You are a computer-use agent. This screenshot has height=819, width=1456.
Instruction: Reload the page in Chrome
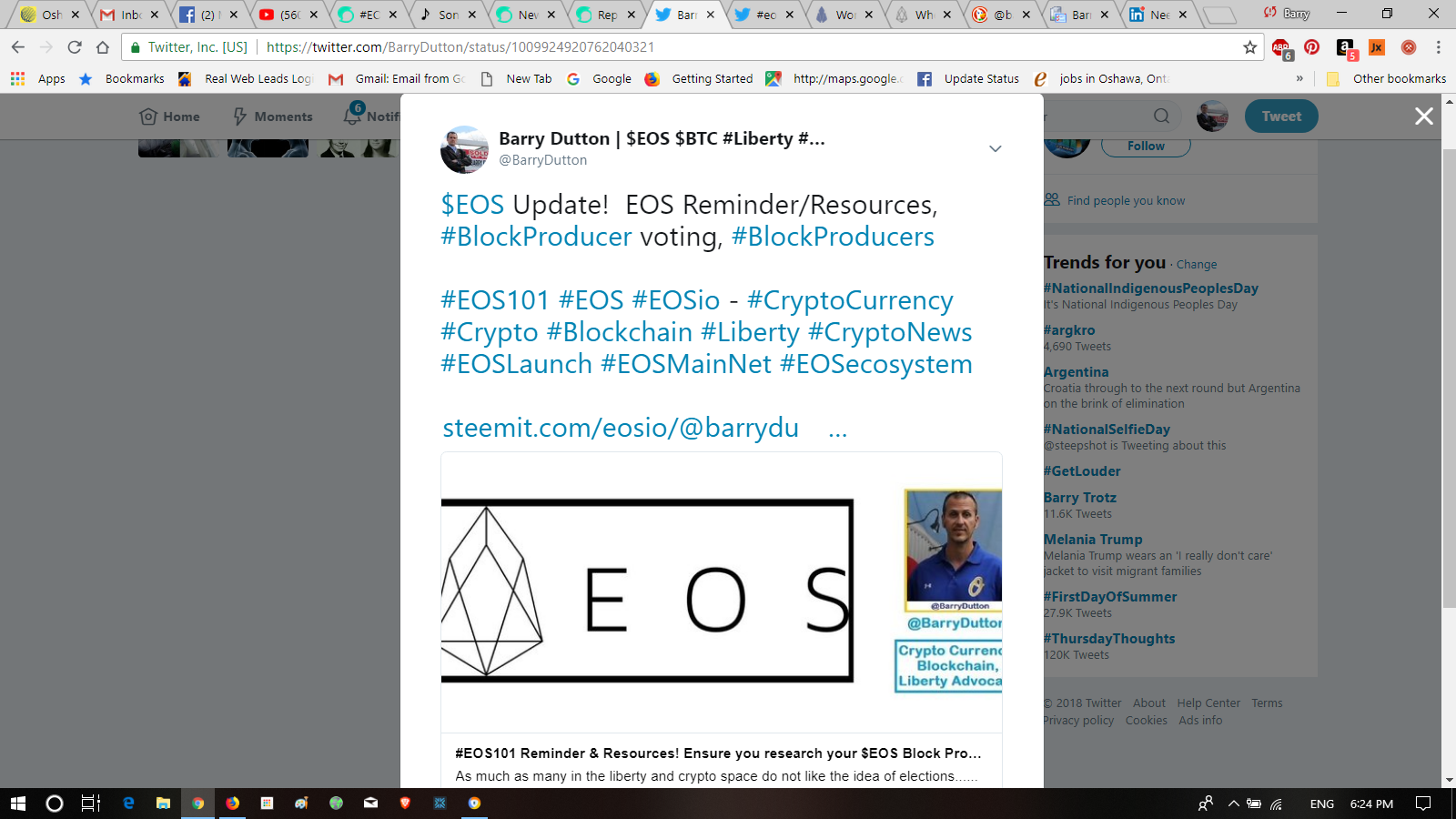pyautogui.click(x=75, y=47)
